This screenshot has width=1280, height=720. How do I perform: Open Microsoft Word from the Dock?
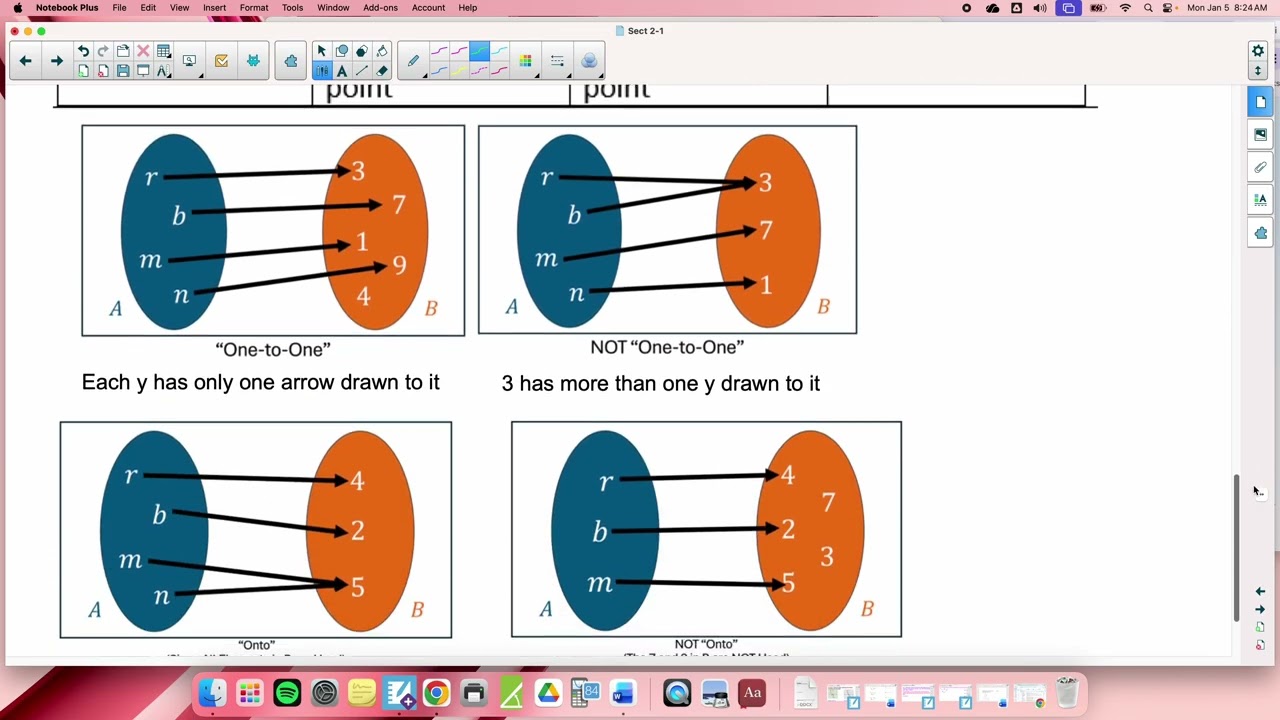coord(623,692)
